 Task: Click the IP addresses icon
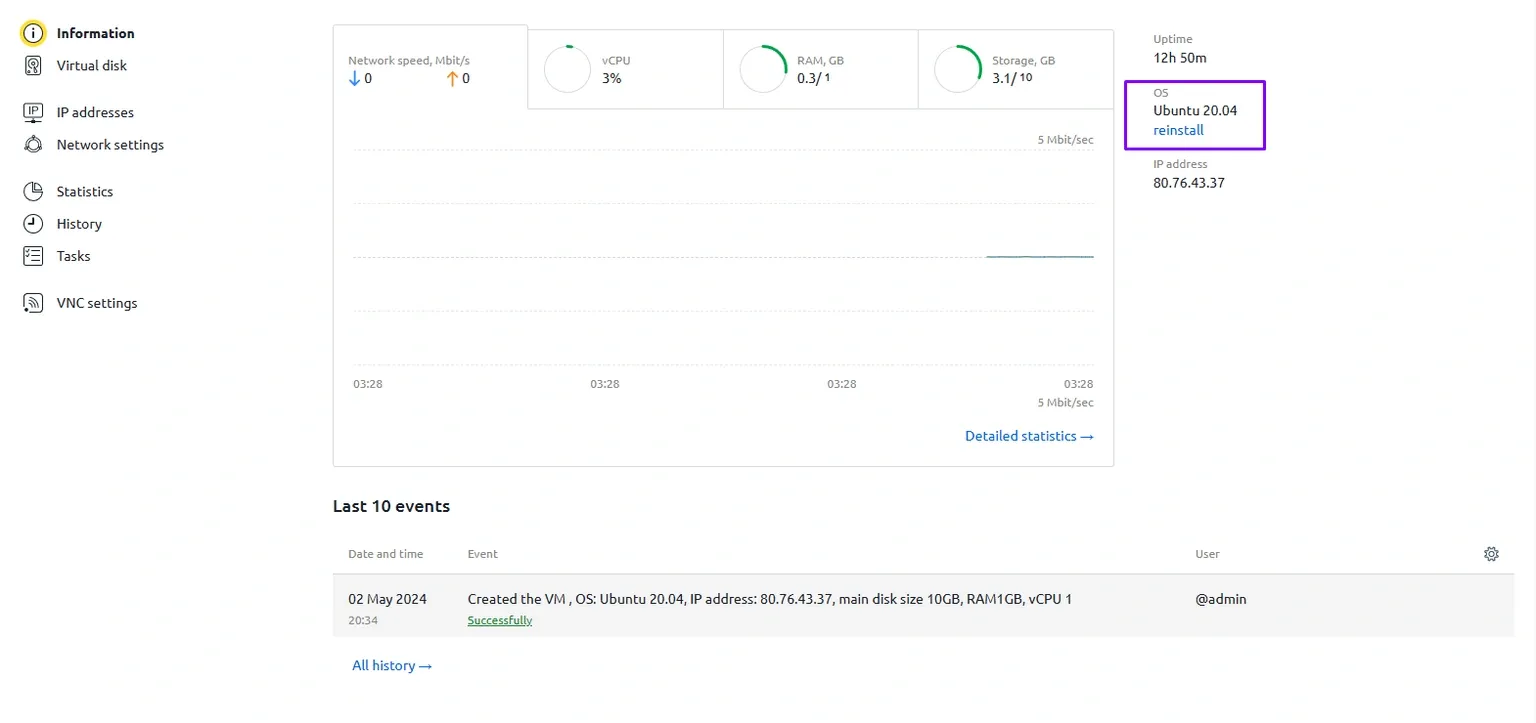pos(33,112)
